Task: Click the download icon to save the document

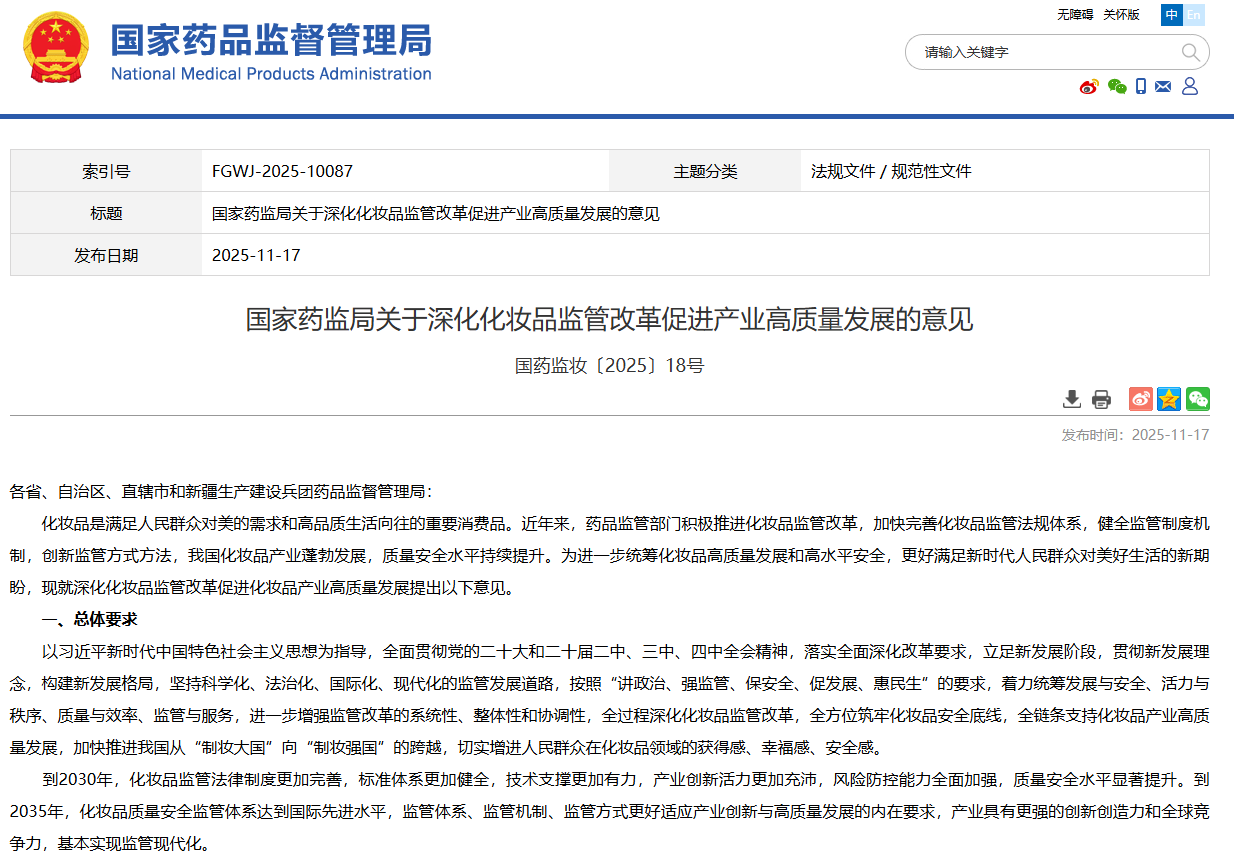Action: pyautogui.click(x=1072, y=398)
